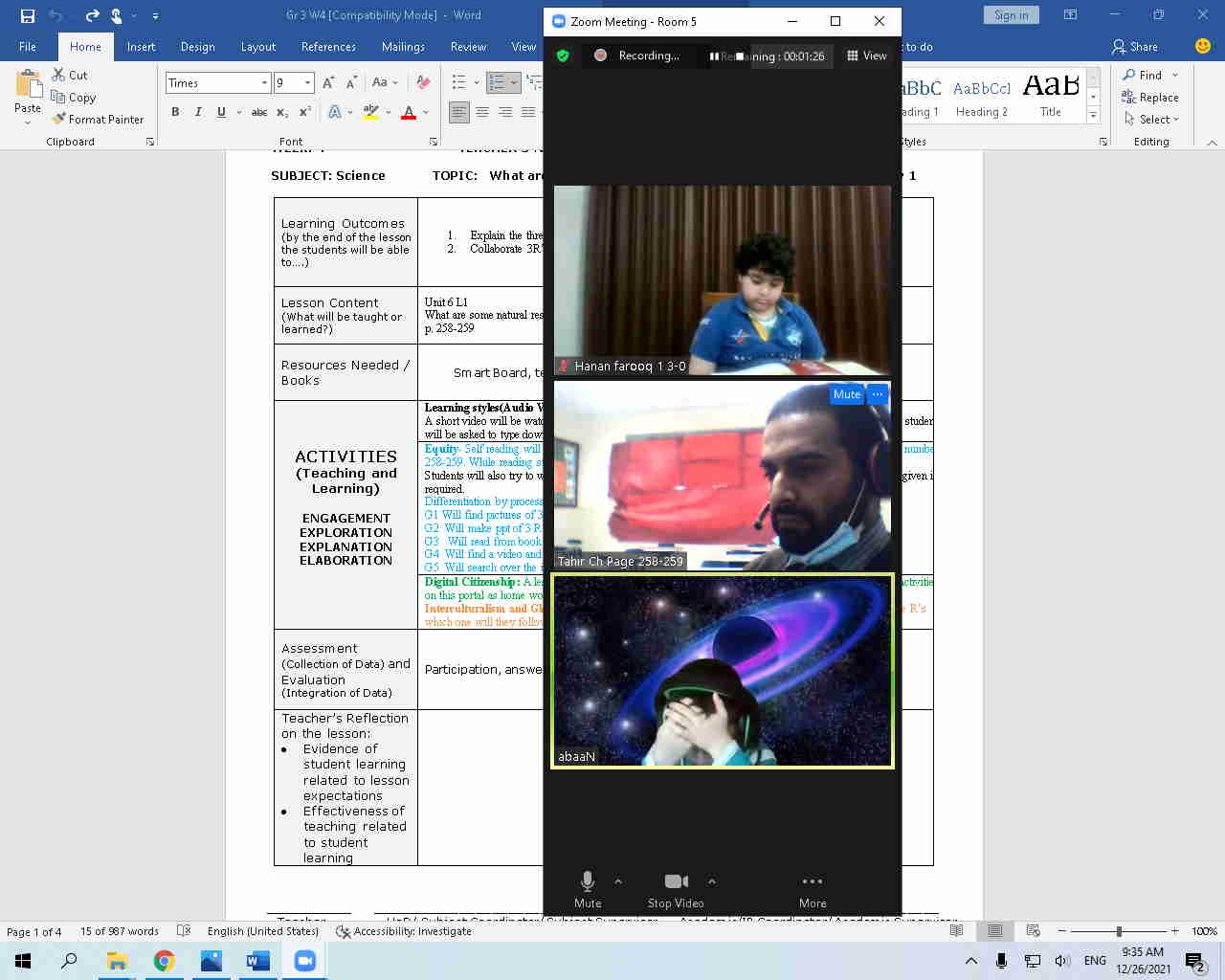Open Zoom from the Windows taskbar

click(x=304, y=961)
